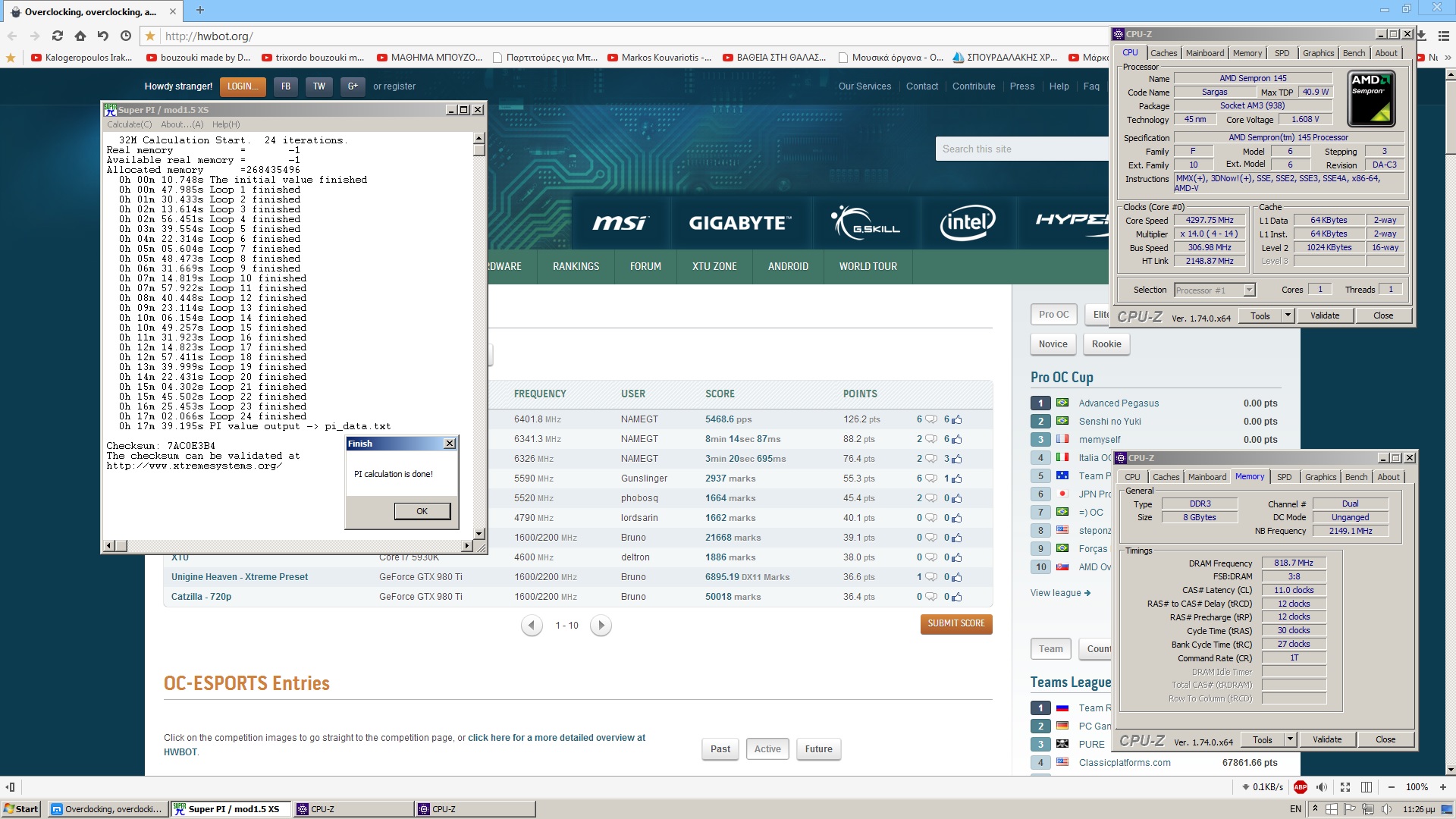Viewport: 1456px width, 819px height.
Task: Zoom out with the minus icon
Action: [x=1391, y=786]
